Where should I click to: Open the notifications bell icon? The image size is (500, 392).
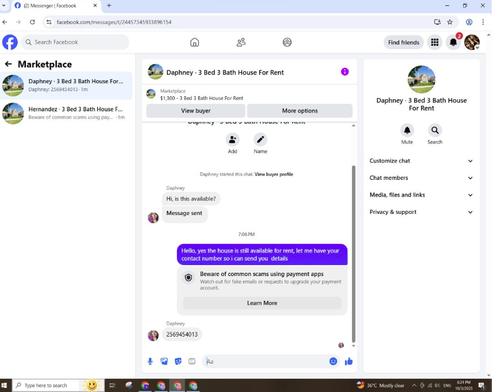453,42
